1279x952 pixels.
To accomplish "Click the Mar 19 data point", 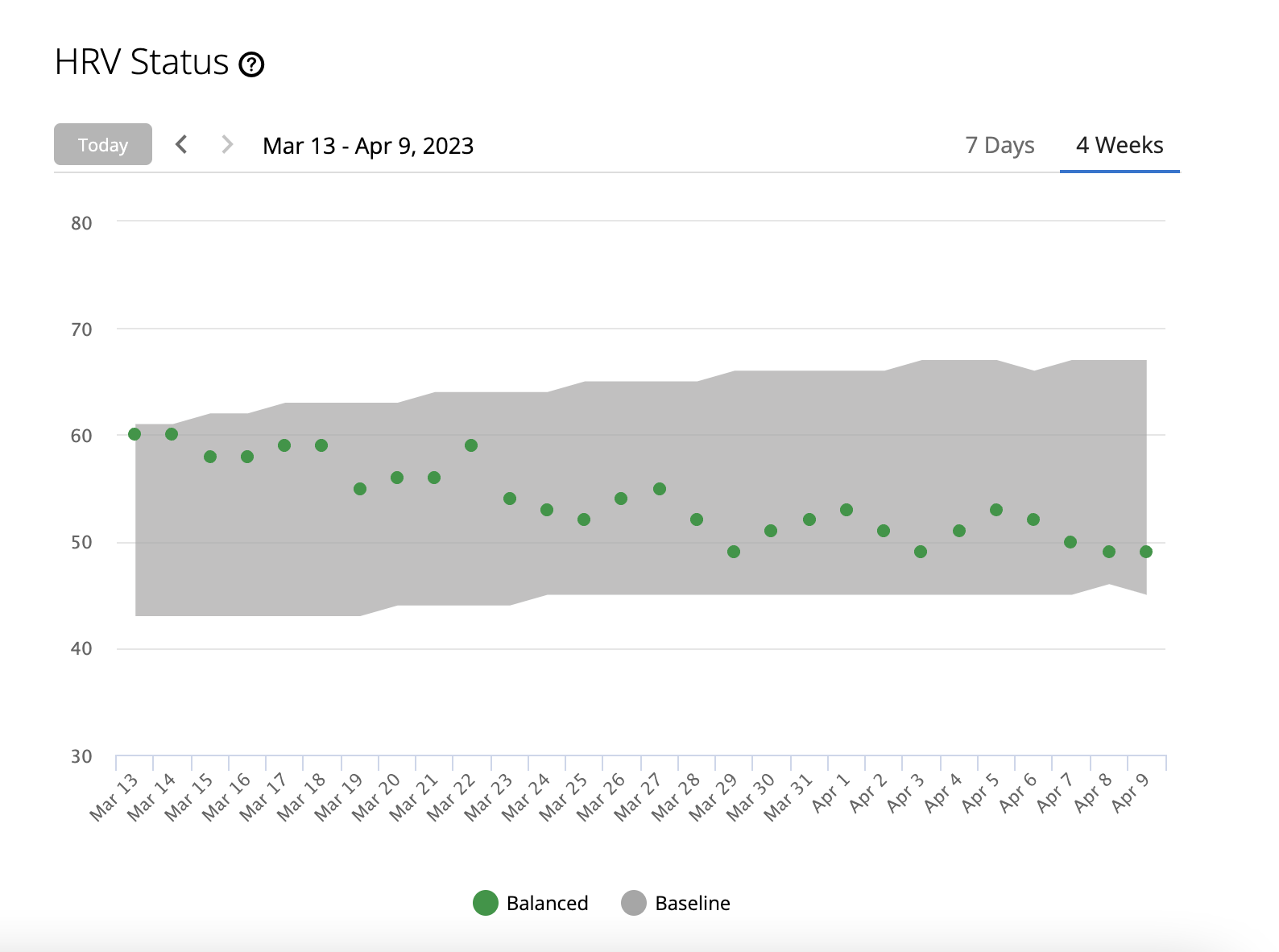I will pyautogui.click(x=360, y=489).
